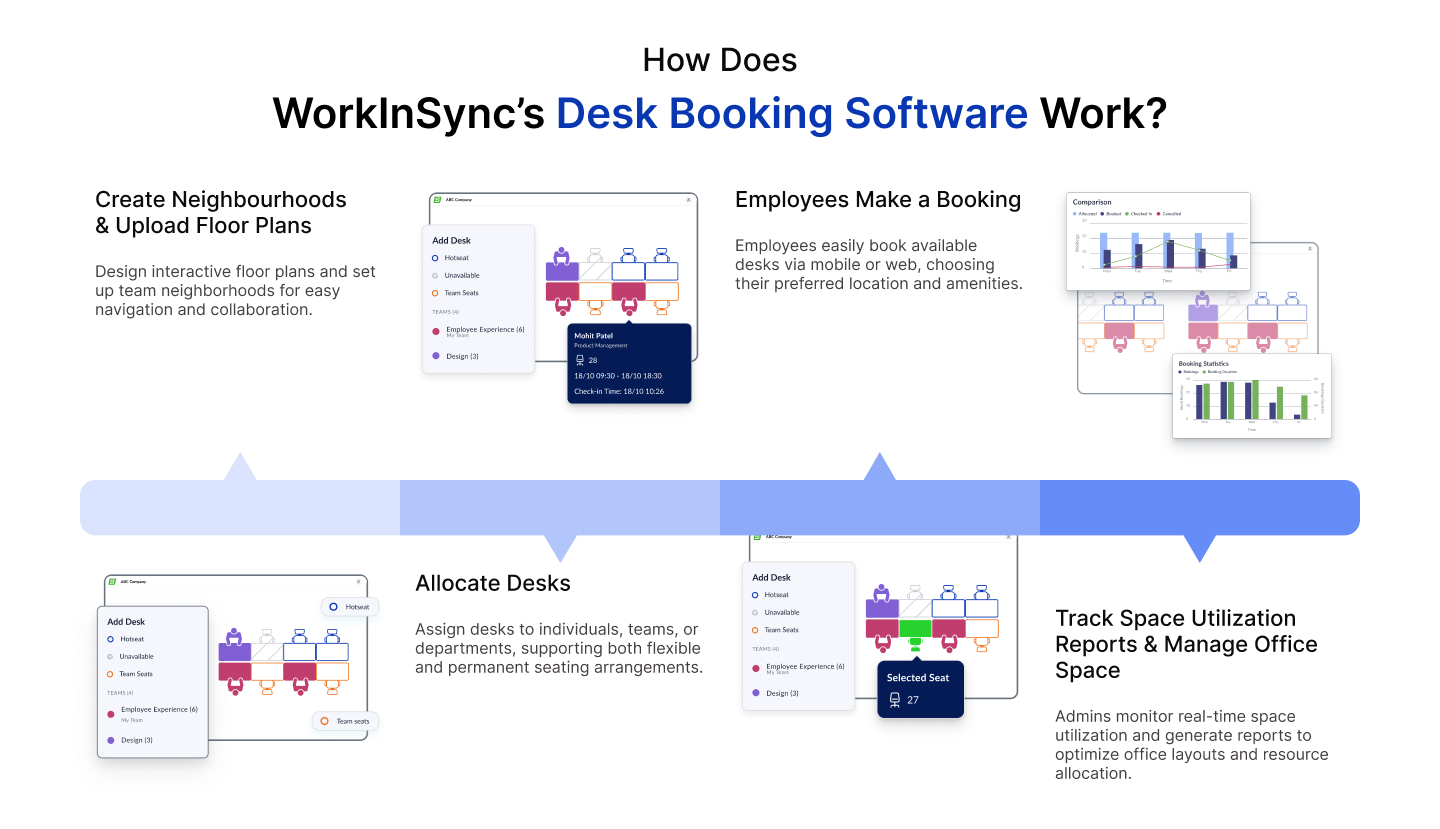Toggle the Checked in legend item in the Comparison chart
1440x829 pixels.
[1139, 214]
